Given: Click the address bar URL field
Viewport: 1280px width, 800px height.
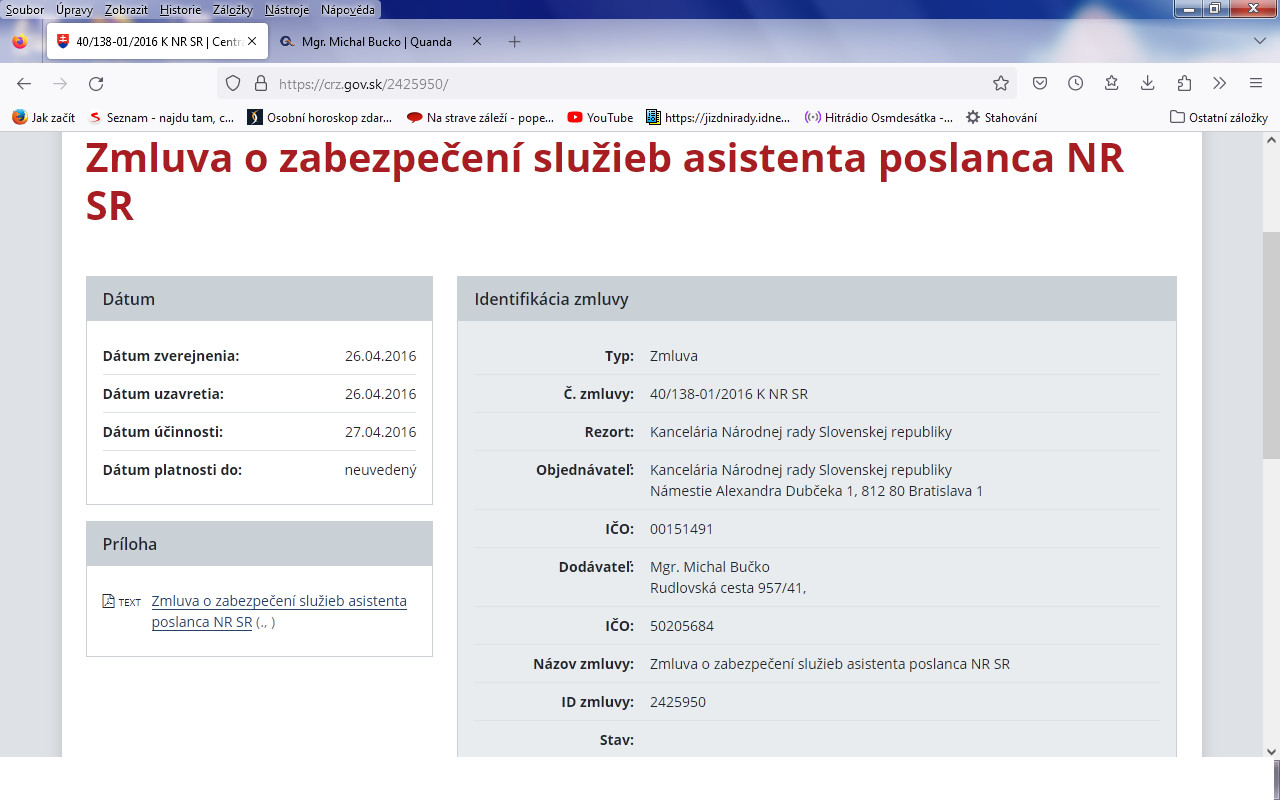Looking at the screenshot, I should point(600,84).
